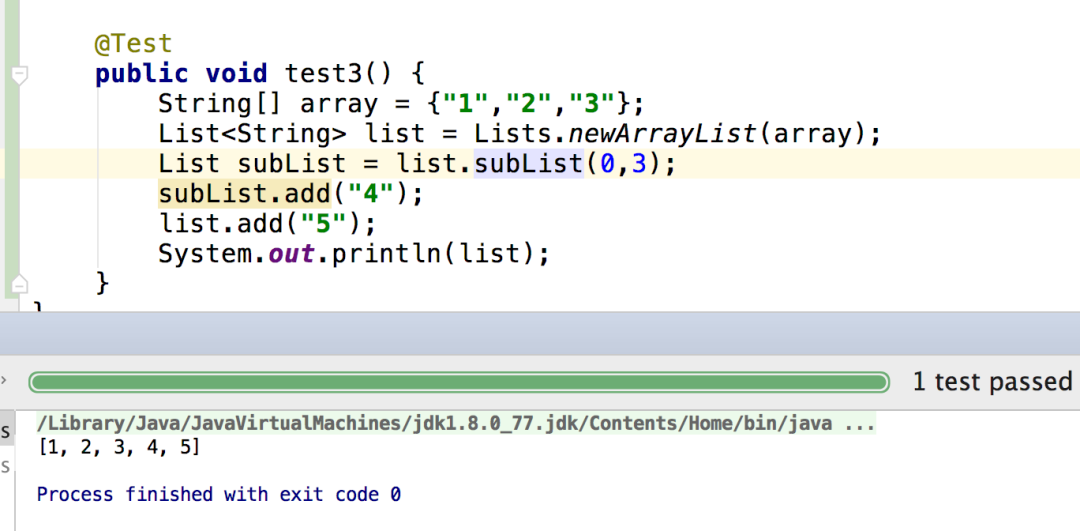Click the public void keywords
Screen dimensions: 1080x531
[x=180, y=74]
